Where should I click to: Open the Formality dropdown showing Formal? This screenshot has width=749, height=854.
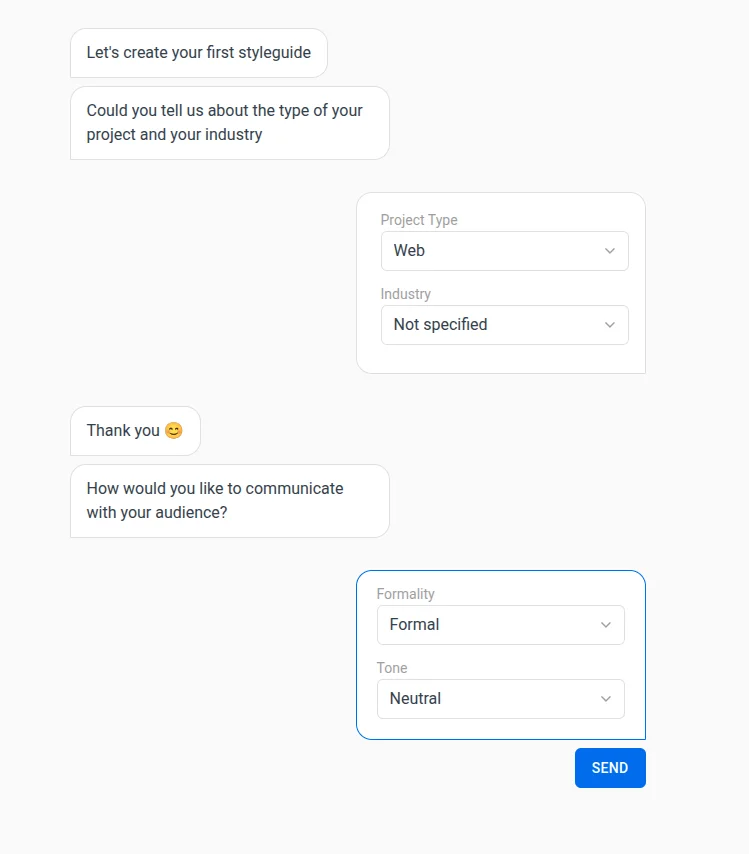pyautogui.click(x=490, y=625)
